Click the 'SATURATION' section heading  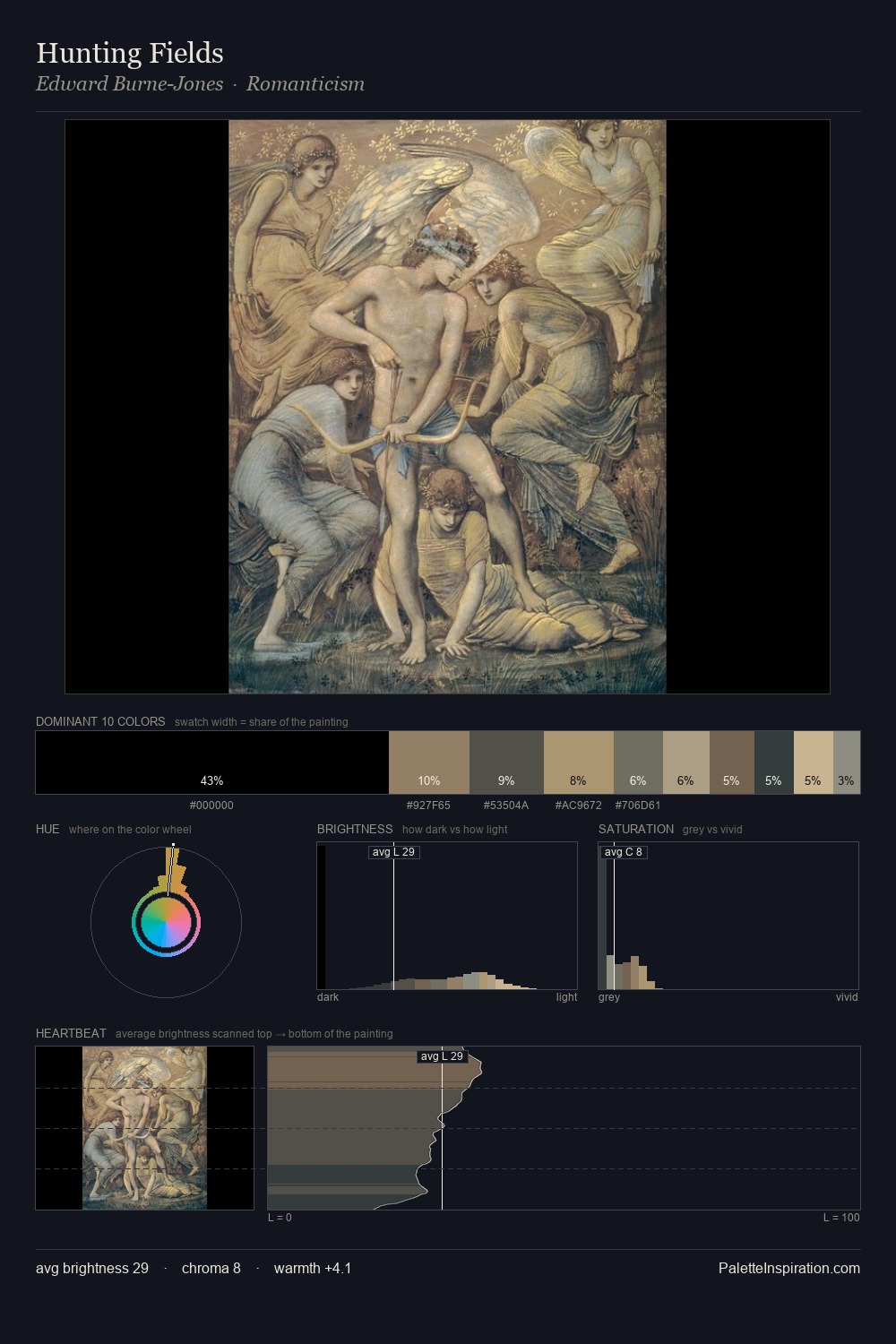[636, 829]
